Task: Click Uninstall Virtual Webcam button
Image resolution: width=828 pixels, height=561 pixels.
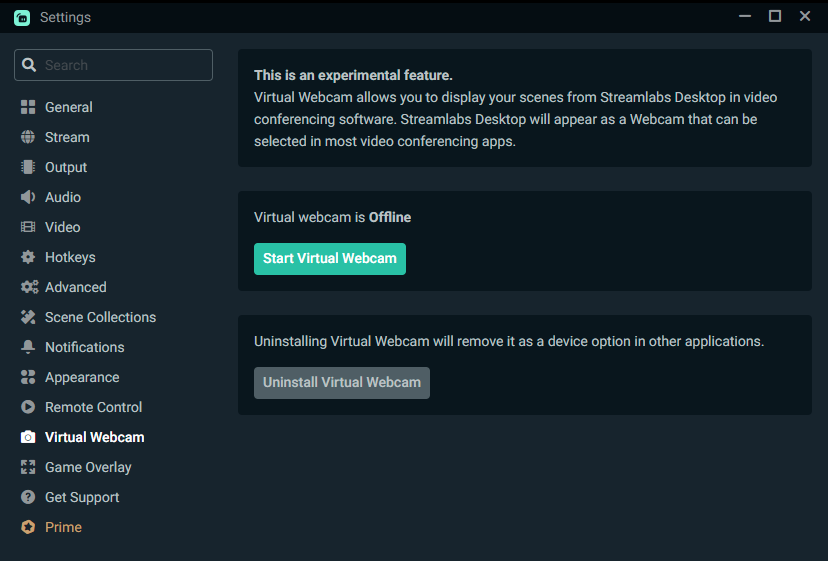Action: (342, 383)
